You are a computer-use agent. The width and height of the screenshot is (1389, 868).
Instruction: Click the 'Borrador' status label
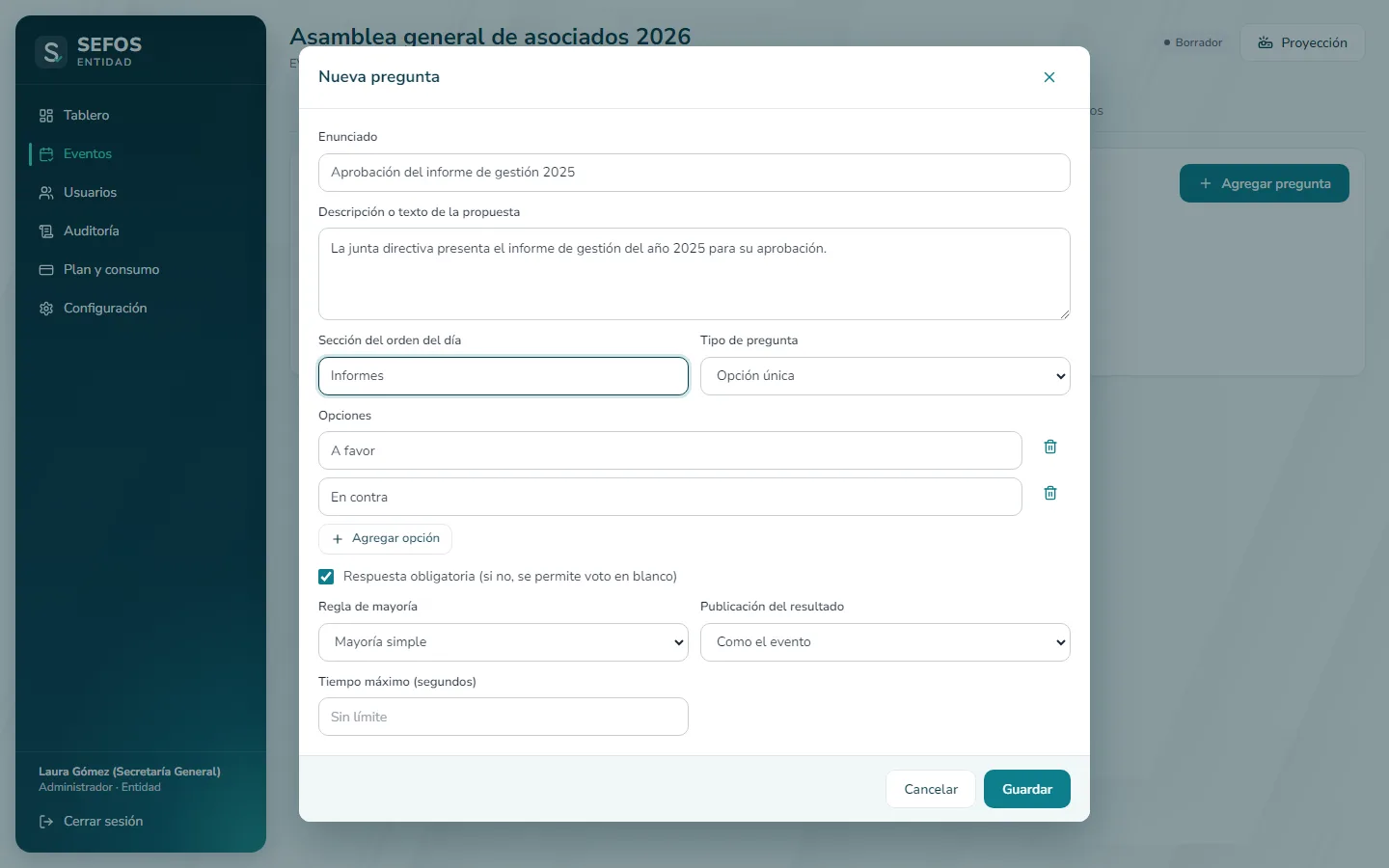1193,43
